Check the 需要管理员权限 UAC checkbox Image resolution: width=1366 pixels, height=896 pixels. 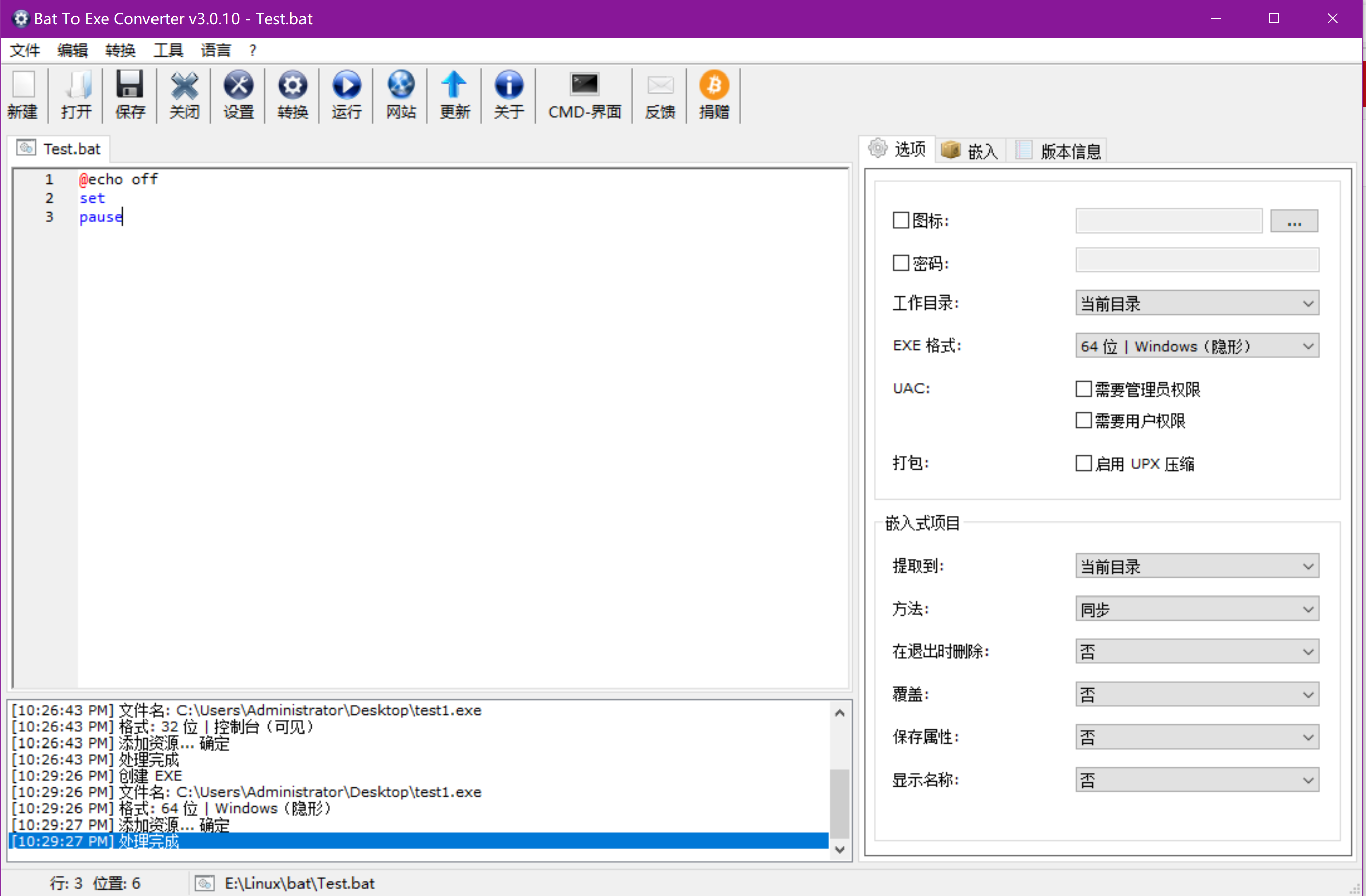(1083, 389)
